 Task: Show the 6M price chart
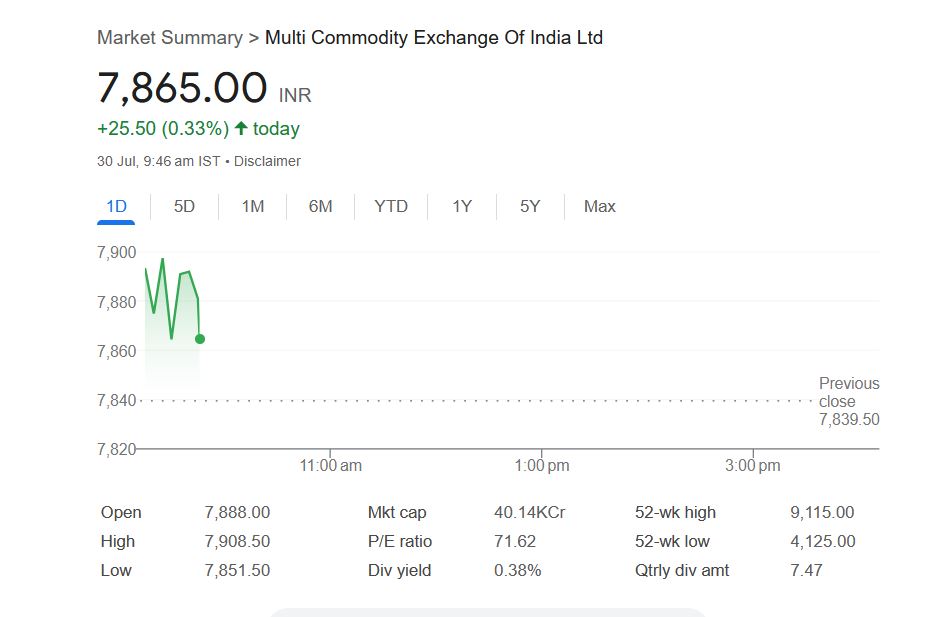[x=320, y=206]
